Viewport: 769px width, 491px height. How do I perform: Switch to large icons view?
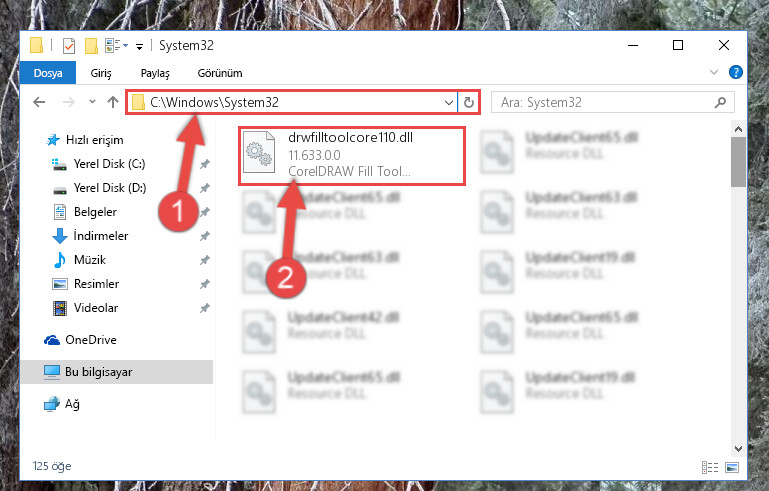[x=732, y=467]
